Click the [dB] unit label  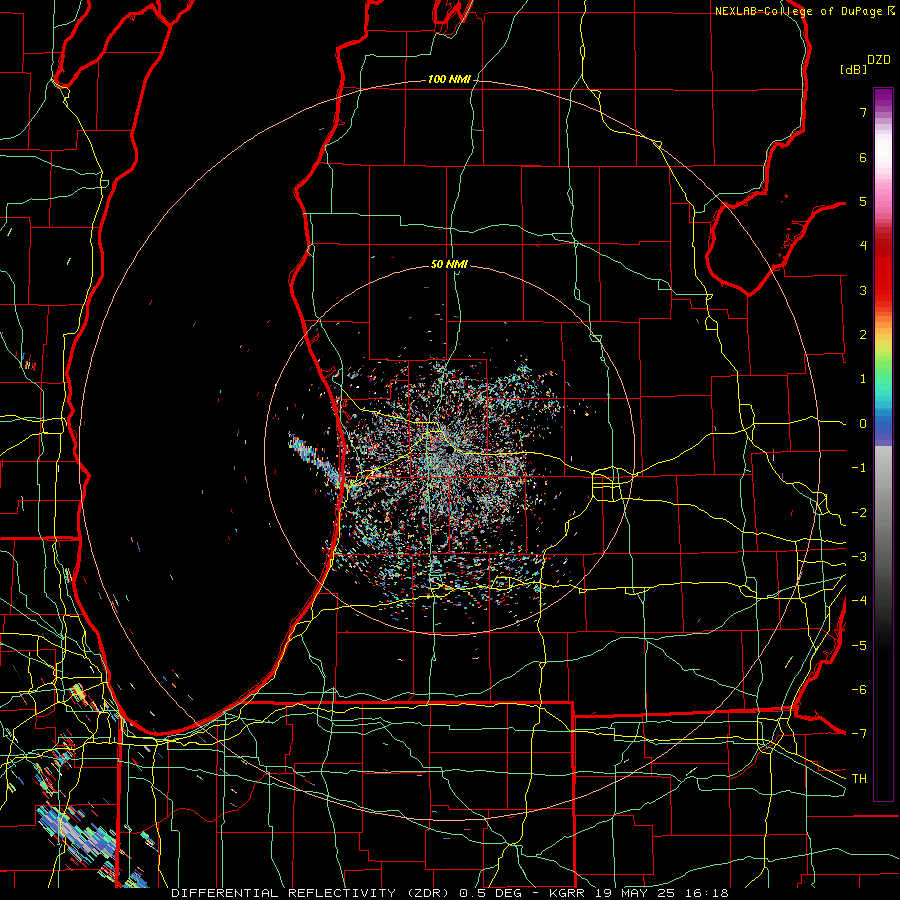click(x=853, y=69)
